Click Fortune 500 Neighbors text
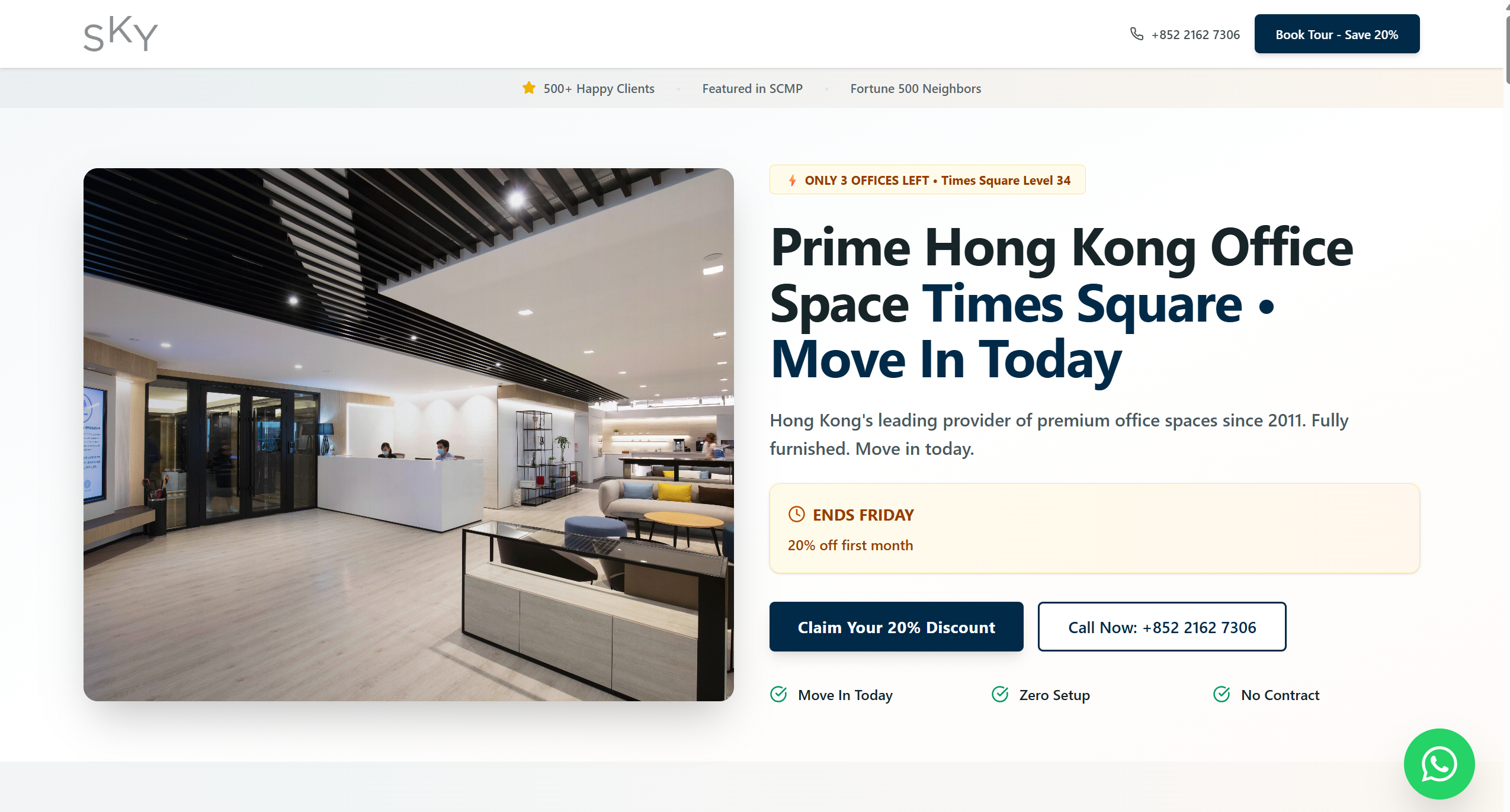 pyautogui.click(x=915, y=89)
